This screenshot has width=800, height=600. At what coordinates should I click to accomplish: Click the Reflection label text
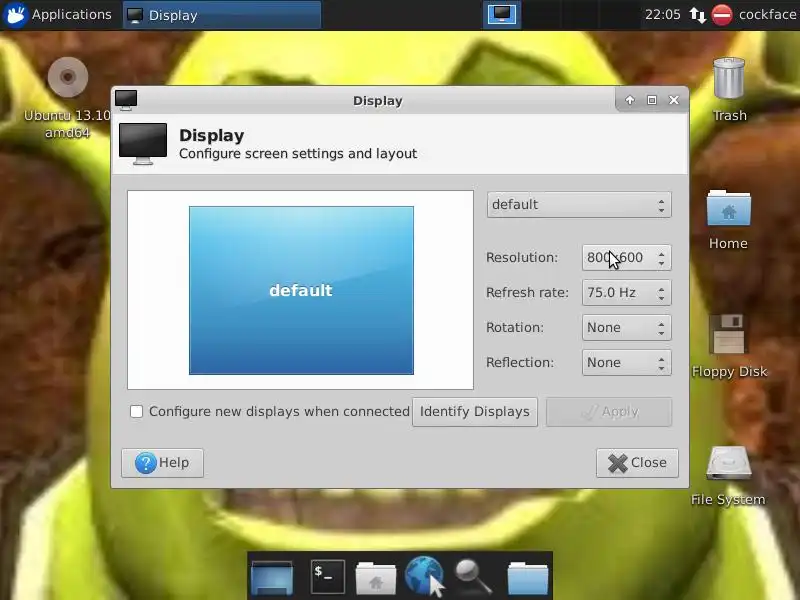pos(520,363)
